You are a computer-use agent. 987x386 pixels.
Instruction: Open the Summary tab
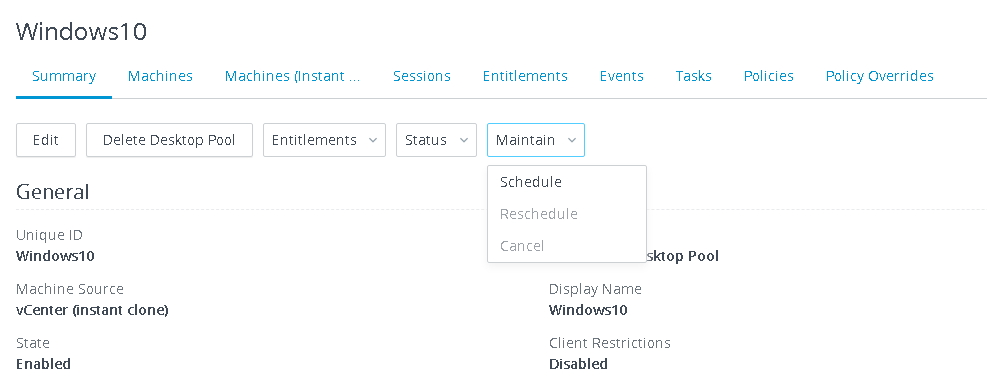(x=64, y=76)
